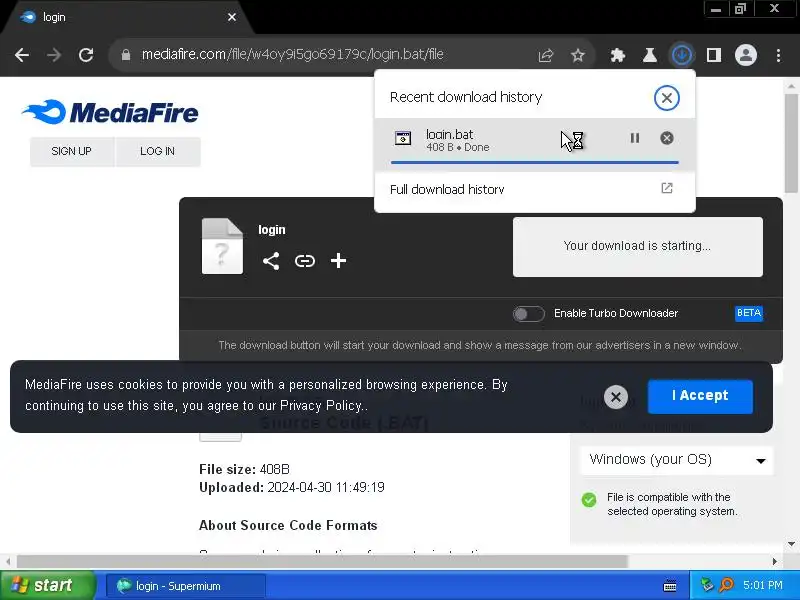Open the Windows (your OS) dropdown
Screen dimensions: 800x600
coord(677,460)
